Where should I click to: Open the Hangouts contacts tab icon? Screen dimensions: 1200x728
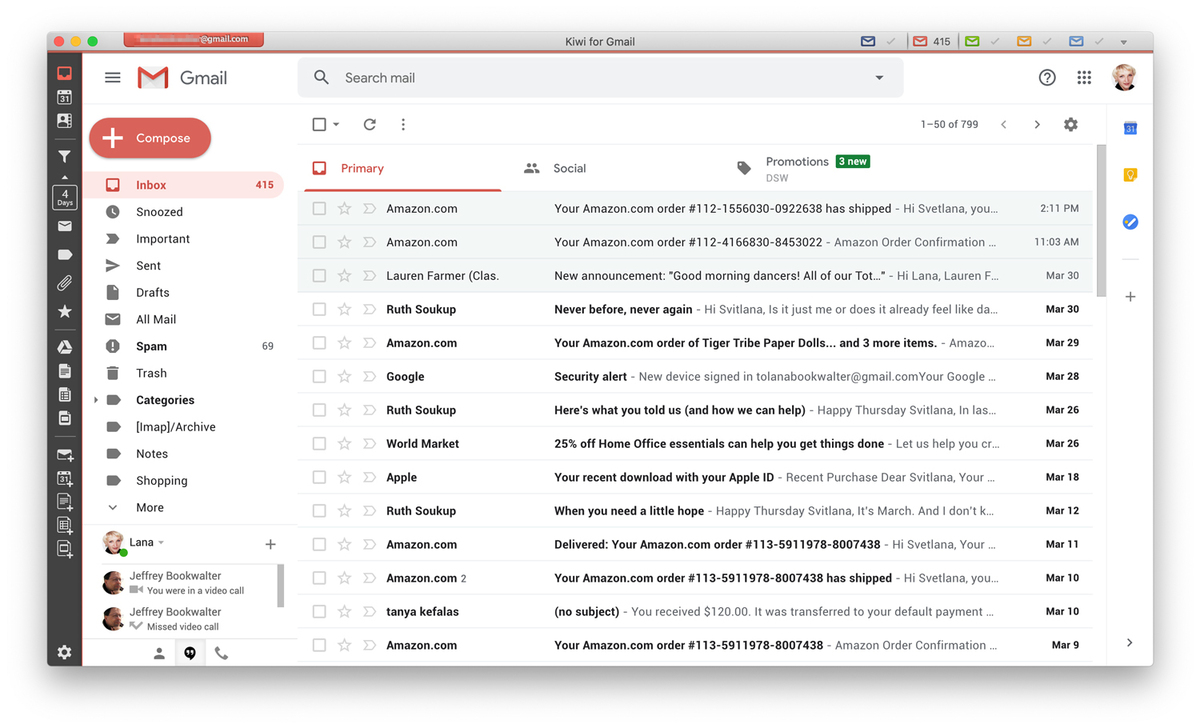pyautogui.click(x=159, y=653)
